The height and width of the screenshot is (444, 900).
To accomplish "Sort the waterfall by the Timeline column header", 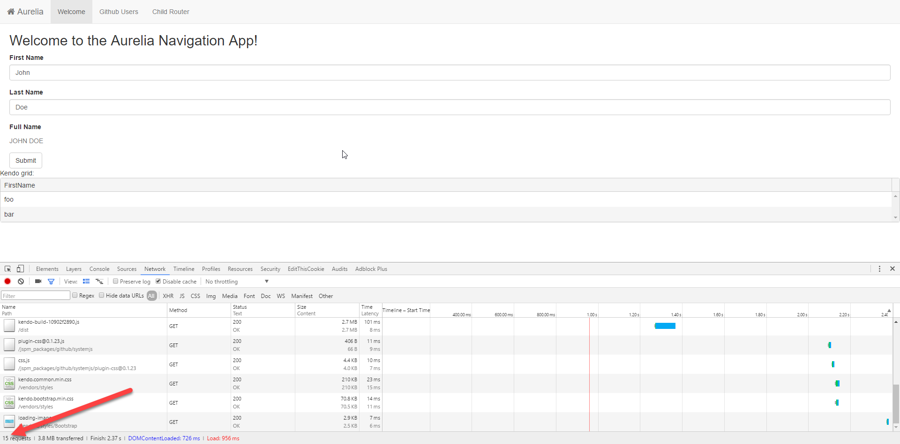I will [x=406, y=310].
